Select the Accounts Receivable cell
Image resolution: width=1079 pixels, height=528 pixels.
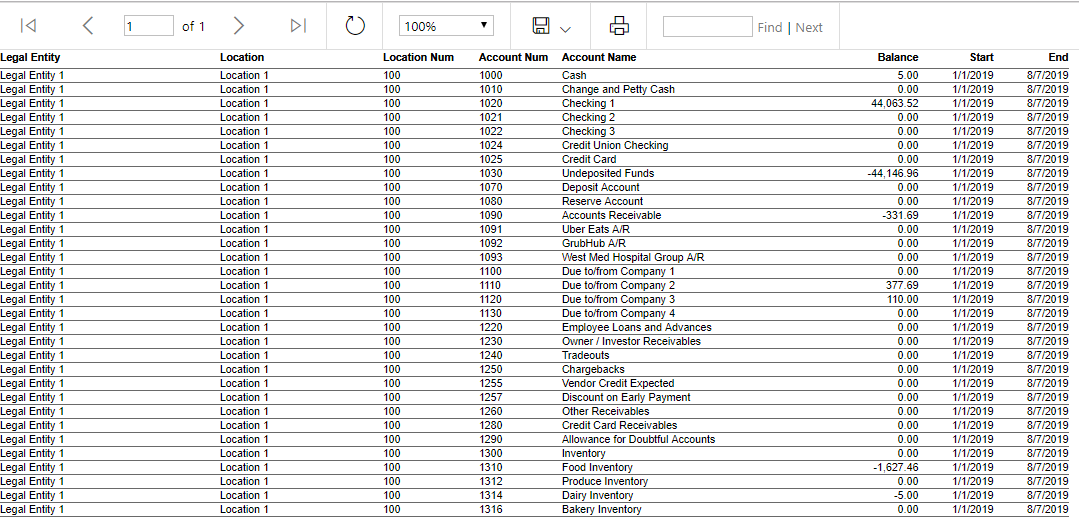click(x=612, y=215)
